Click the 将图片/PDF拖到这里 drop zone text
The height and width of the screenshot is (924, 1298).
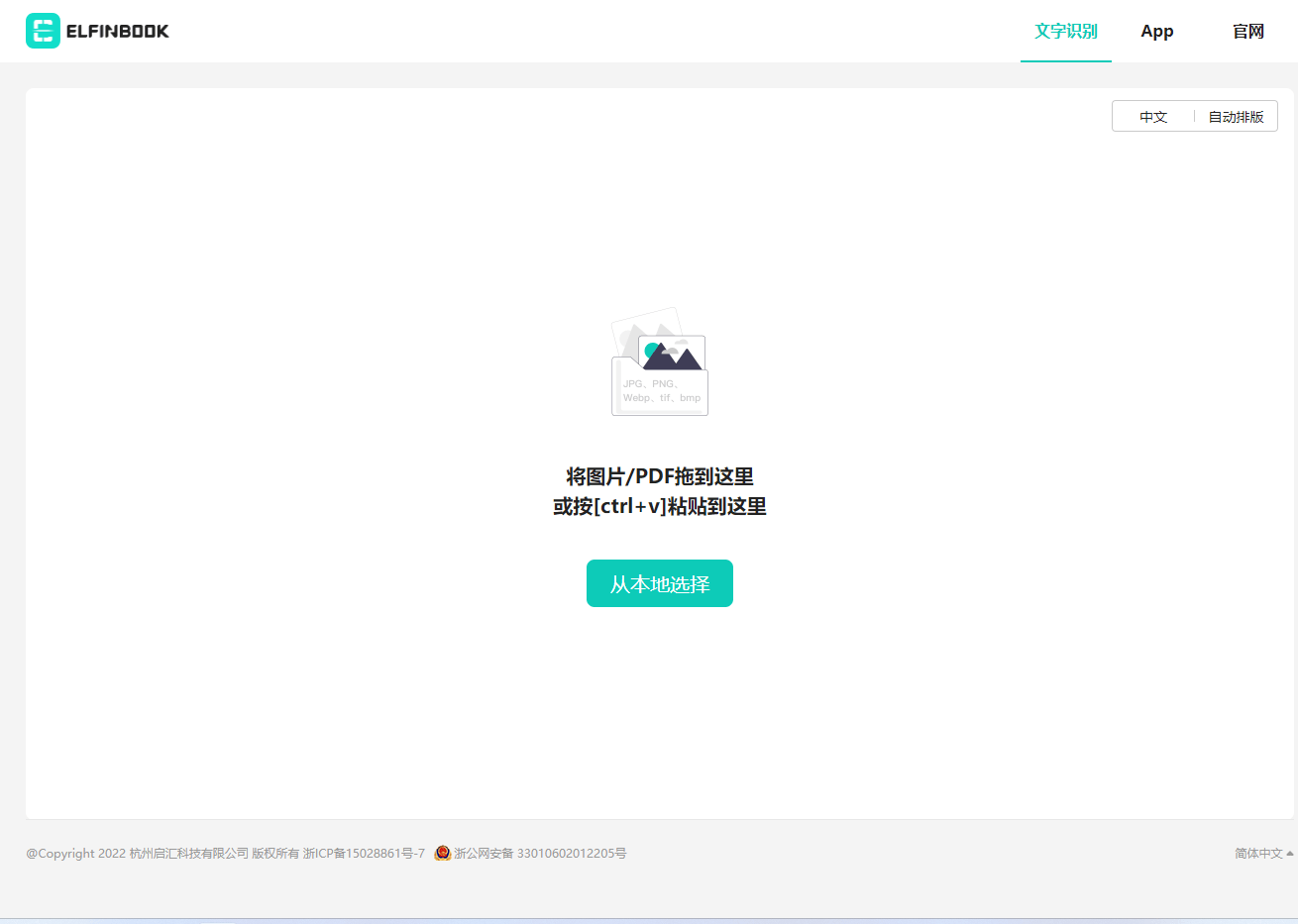(659, 476)
